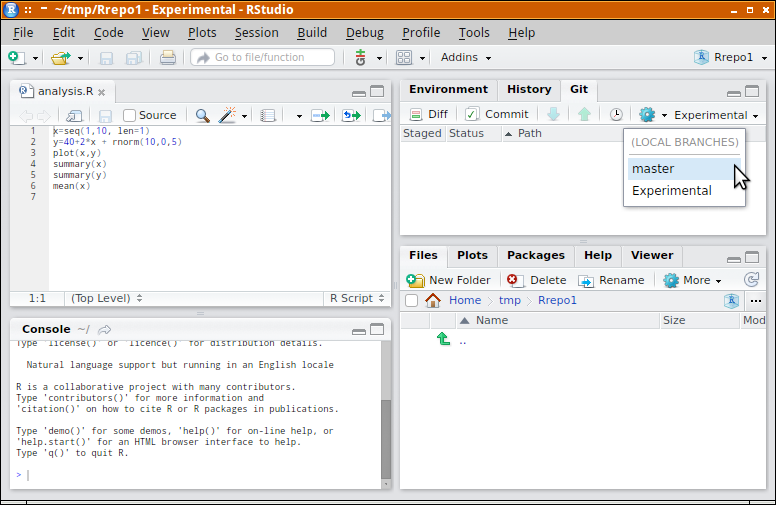This screenshot has height=505, width=776.
Task: Open the panes layout dropdown arrow
Action: coord(422,58)
